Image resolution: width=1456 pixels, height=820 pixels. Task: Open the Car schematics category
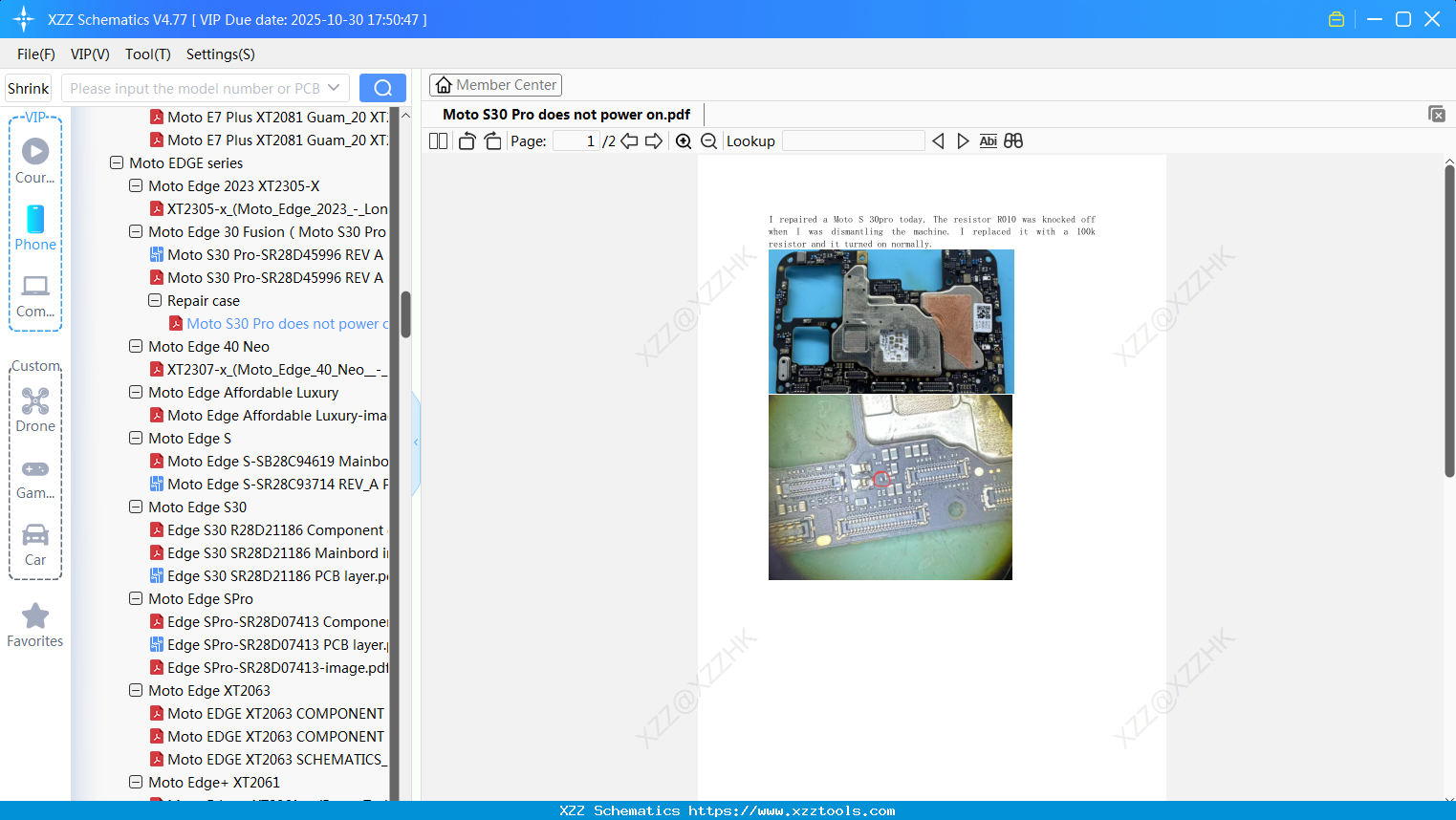pos(35,537)
